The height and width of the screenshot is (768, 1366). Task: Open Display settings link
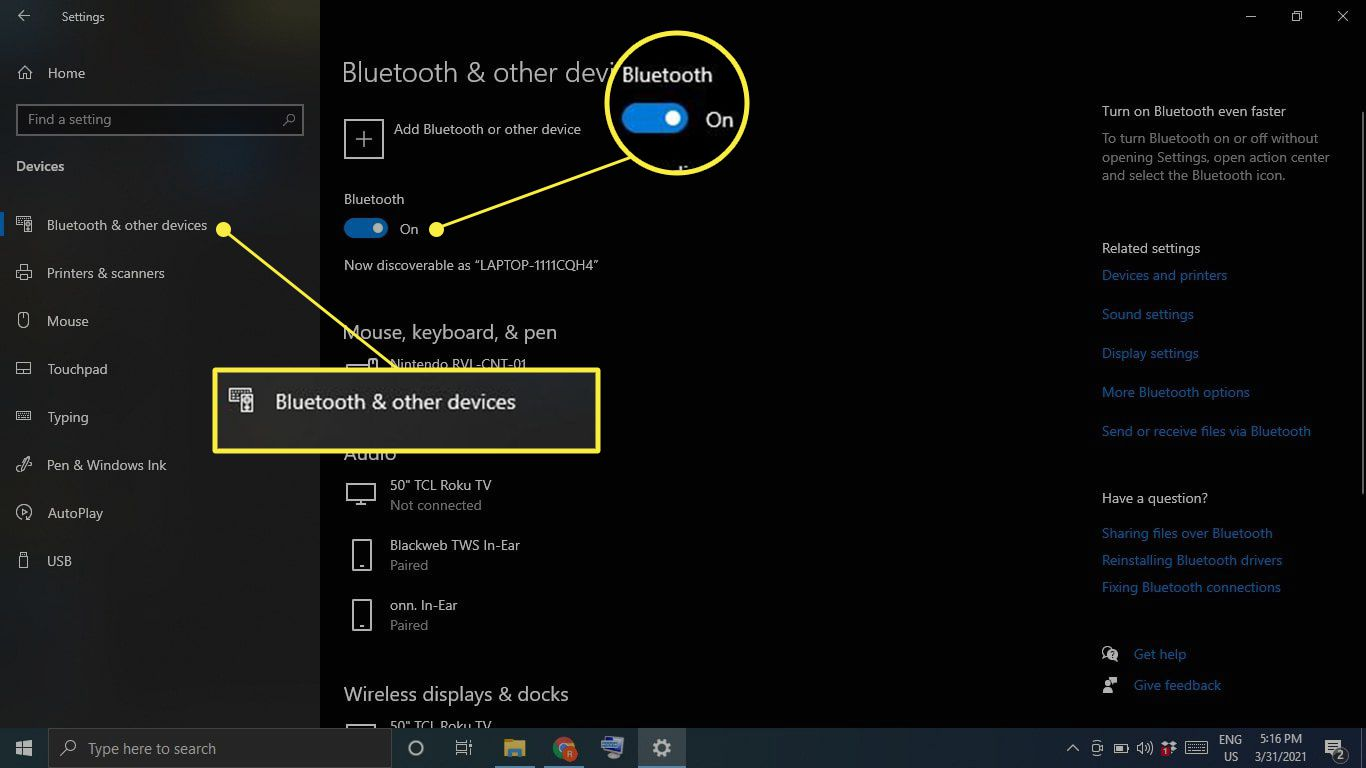pos(1150,353)
